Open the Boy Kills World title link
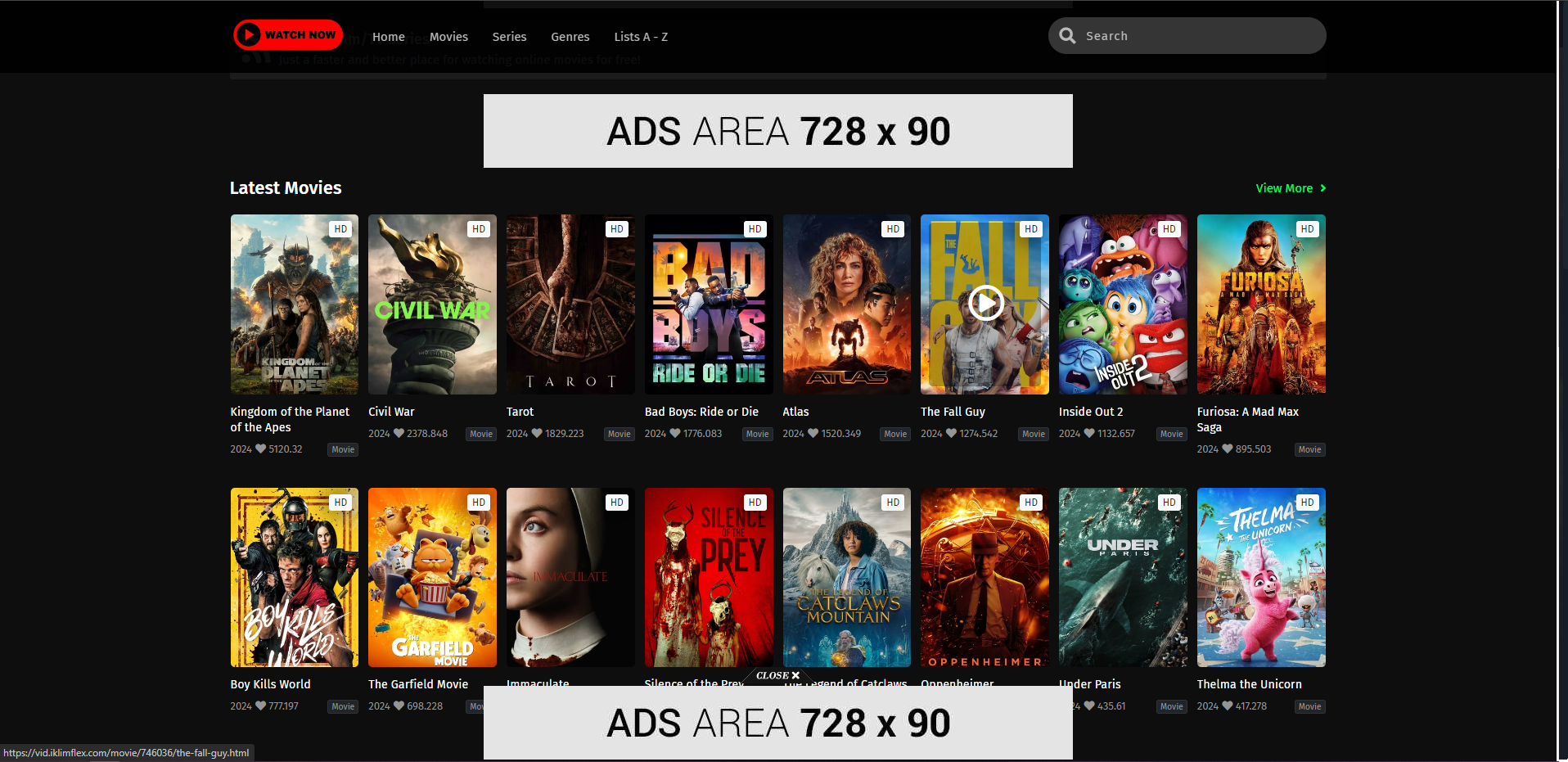 pyautogui.click(x=270, y=684)
